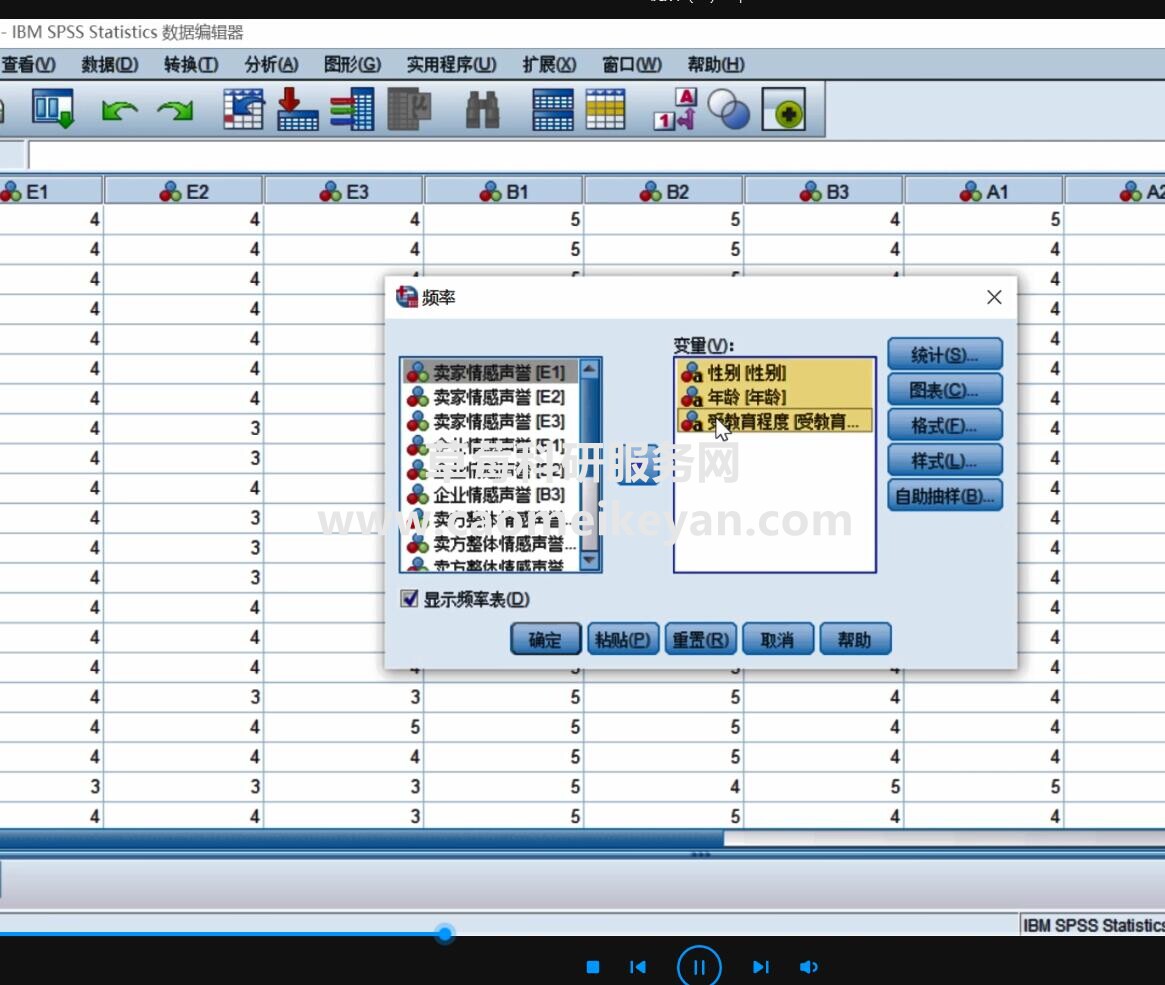Viewport: 1165px width, 985px height.
Task: Click 取消 in frequency dialog
Action: [777, 639]
